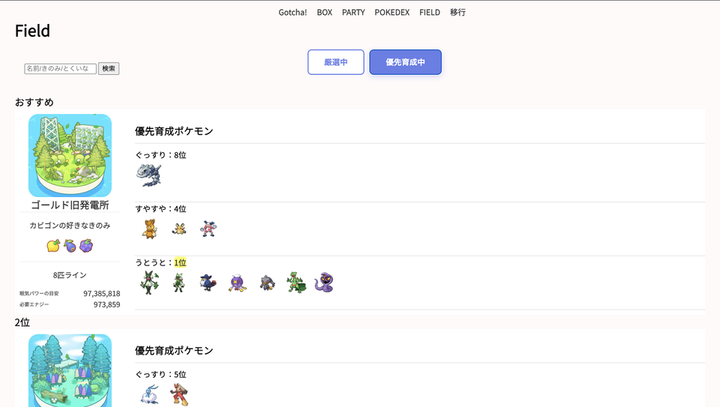This screenshot has width=720, height=407.
Task: Select the gray Banette sprite in うとうと row
Action: pyautogui.click(x=267, y=283)
